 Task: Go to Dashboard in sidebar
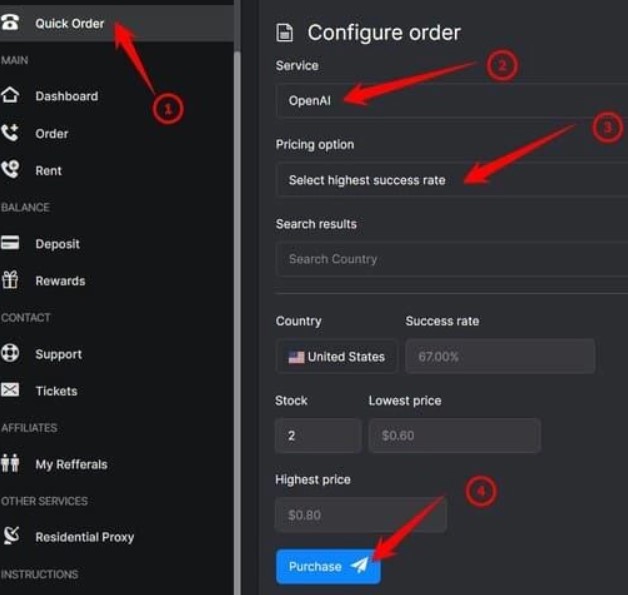click(x=66, y=96)
